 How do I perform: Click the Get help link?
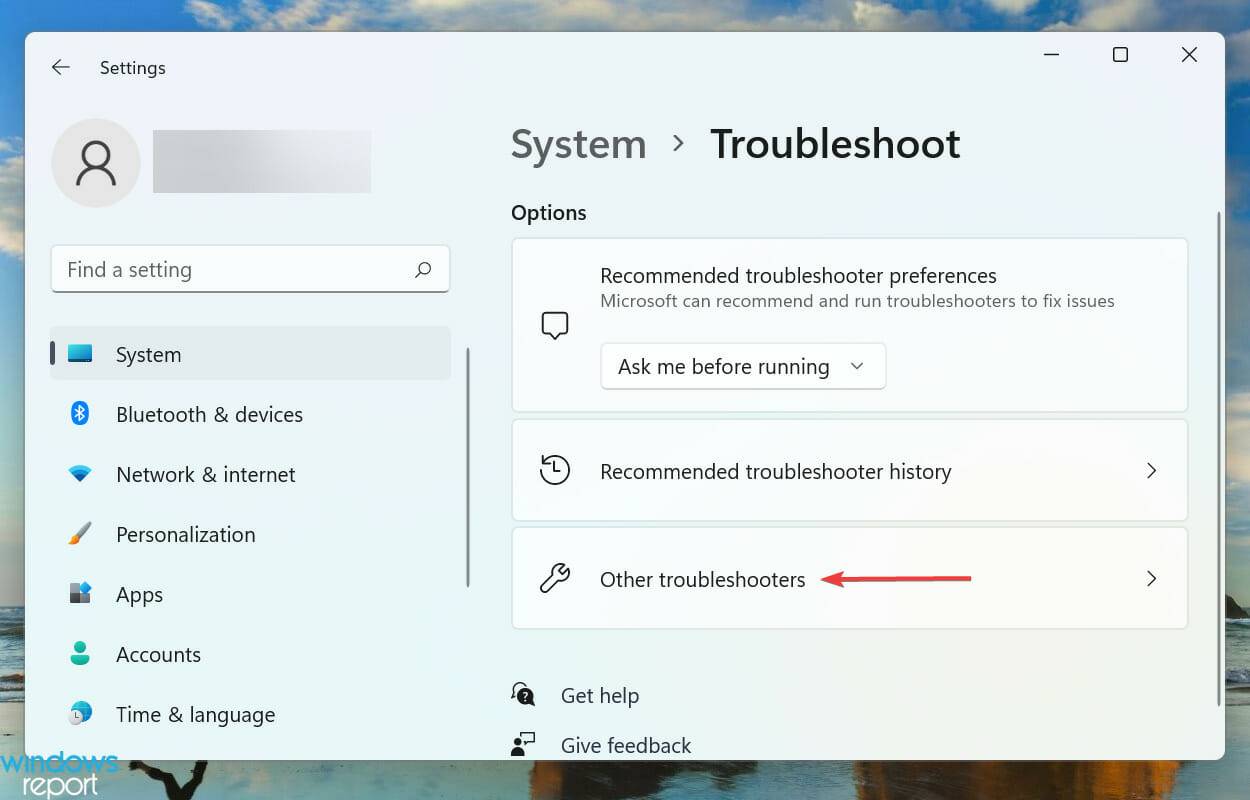pyautogui.click(x=599, y=694)
